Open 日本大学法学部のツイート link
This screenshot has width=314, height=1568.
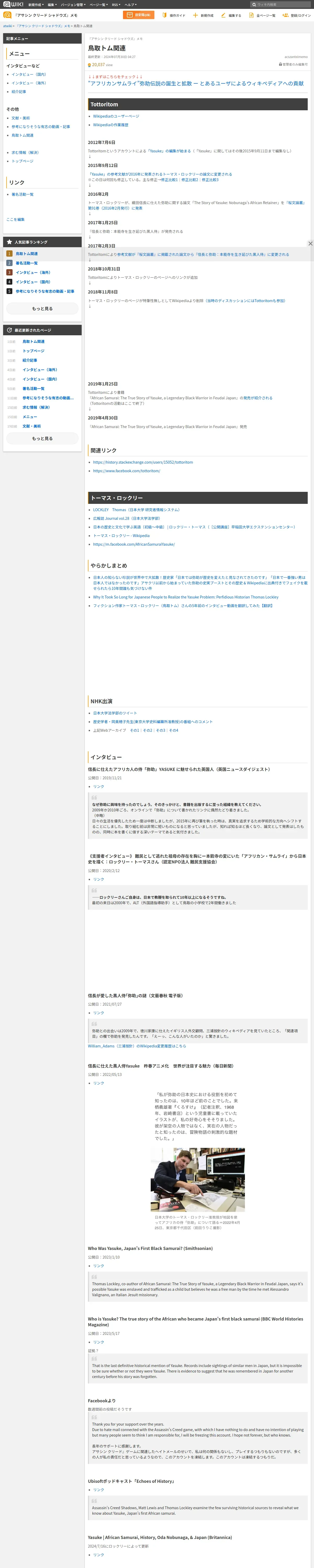[115, 713]
